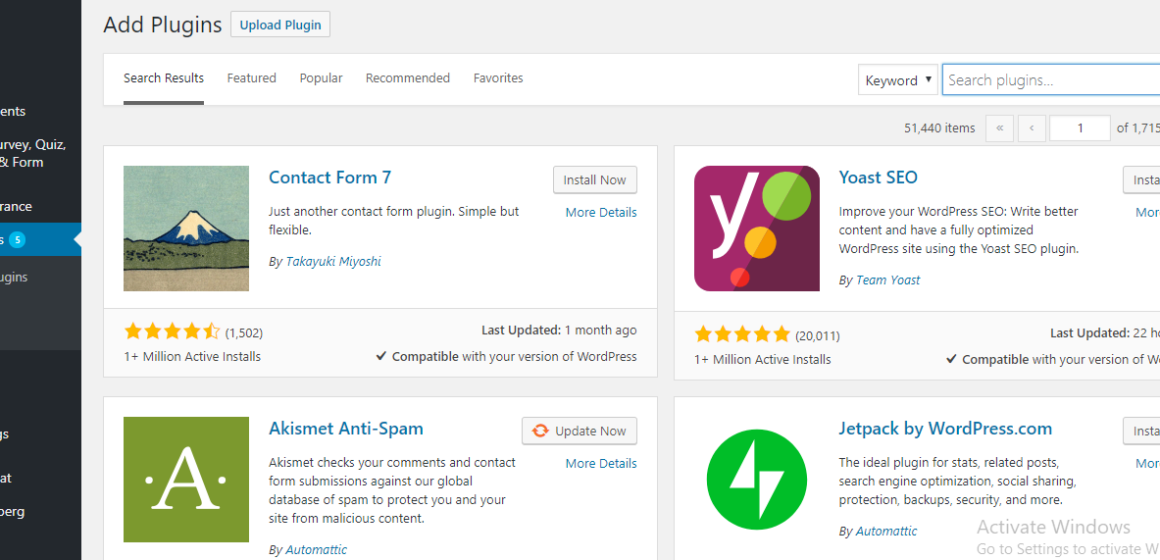
Task: Click Yoast SEO's compatibility checkmark icon
Action: click(952, 360)
